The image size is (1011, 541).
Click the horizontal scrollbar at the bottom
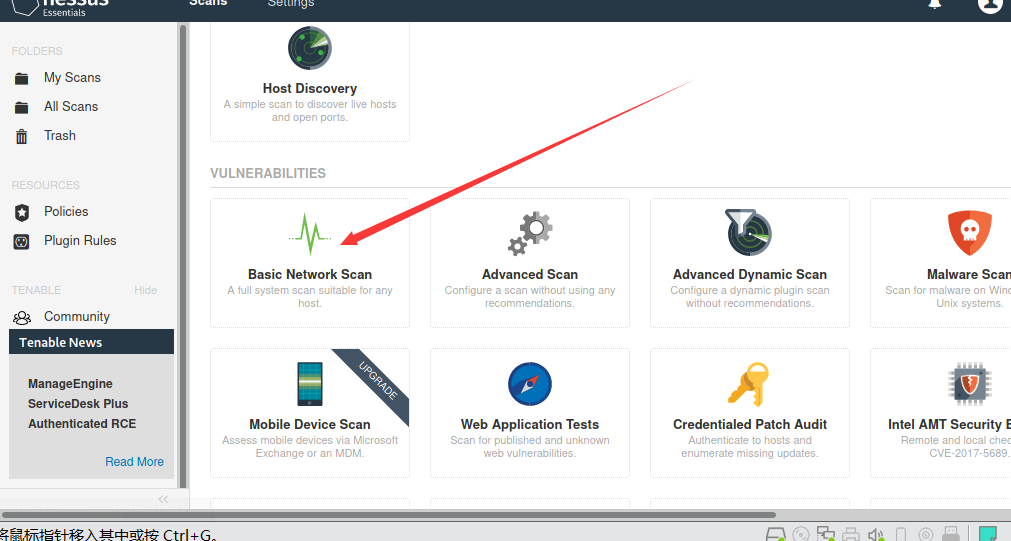pos(389,515)
